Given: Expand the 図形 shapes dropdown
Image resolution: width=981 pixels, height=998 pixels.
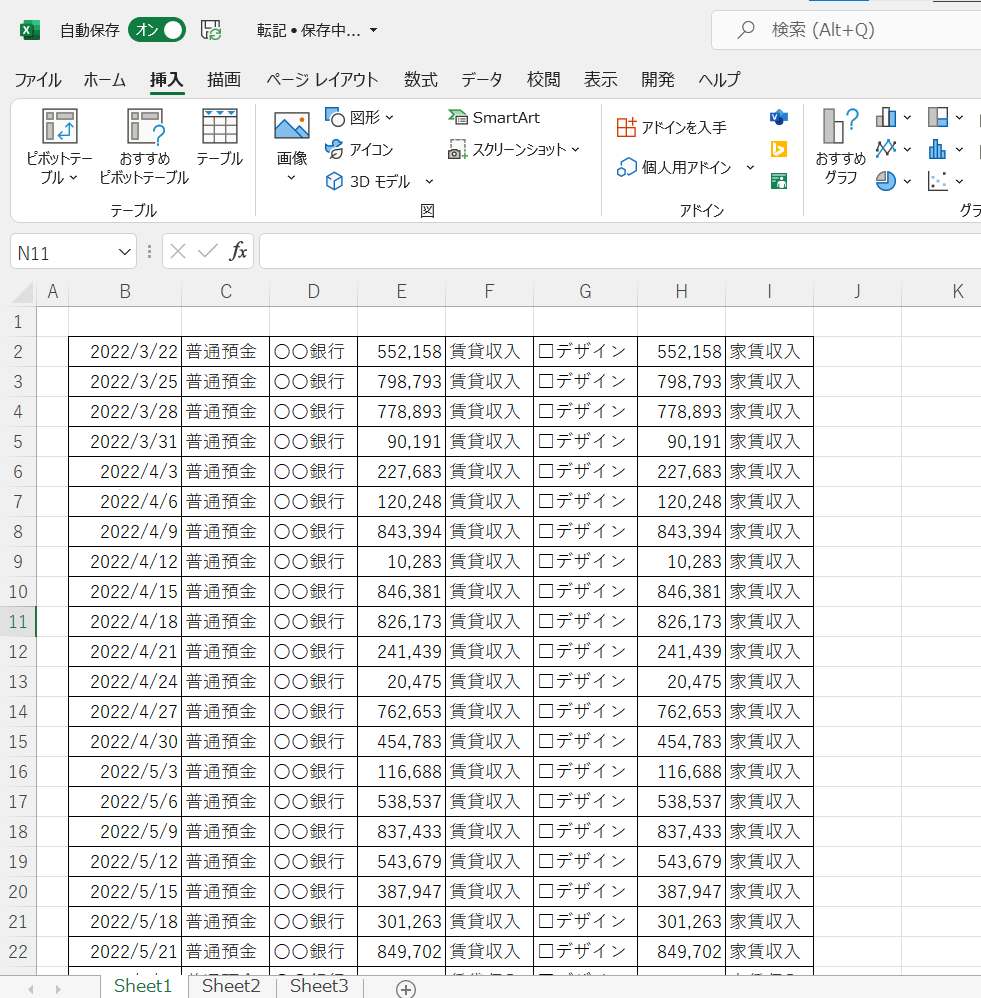Looking at the screenshot, I should [389, 118].
